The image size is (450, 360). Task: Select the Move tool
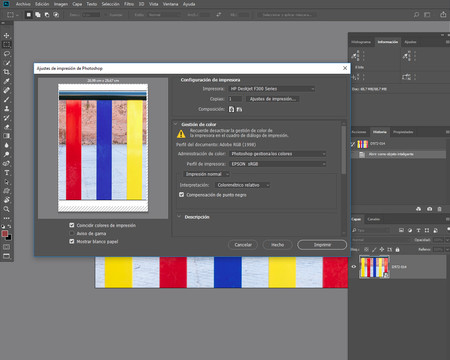(x=6, y=35)
